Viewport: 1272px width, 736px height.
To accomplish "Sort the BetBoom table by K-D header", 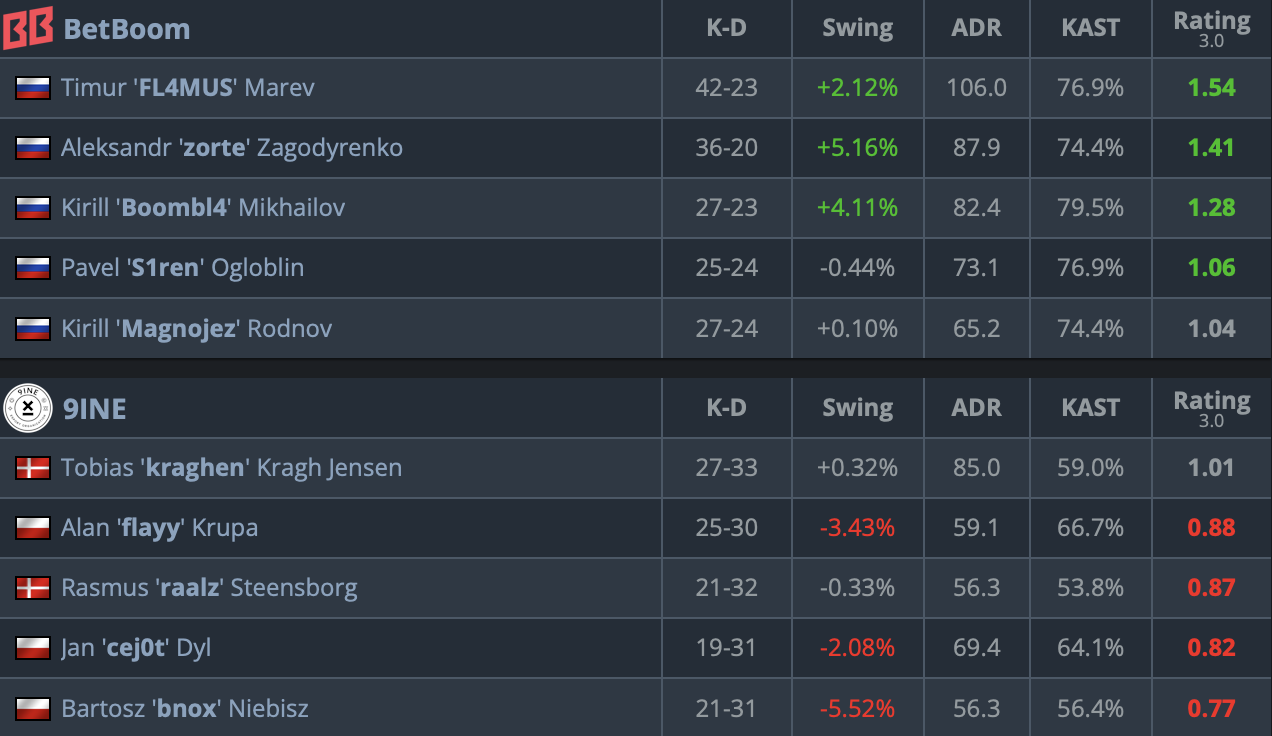I will click(726, 28).
